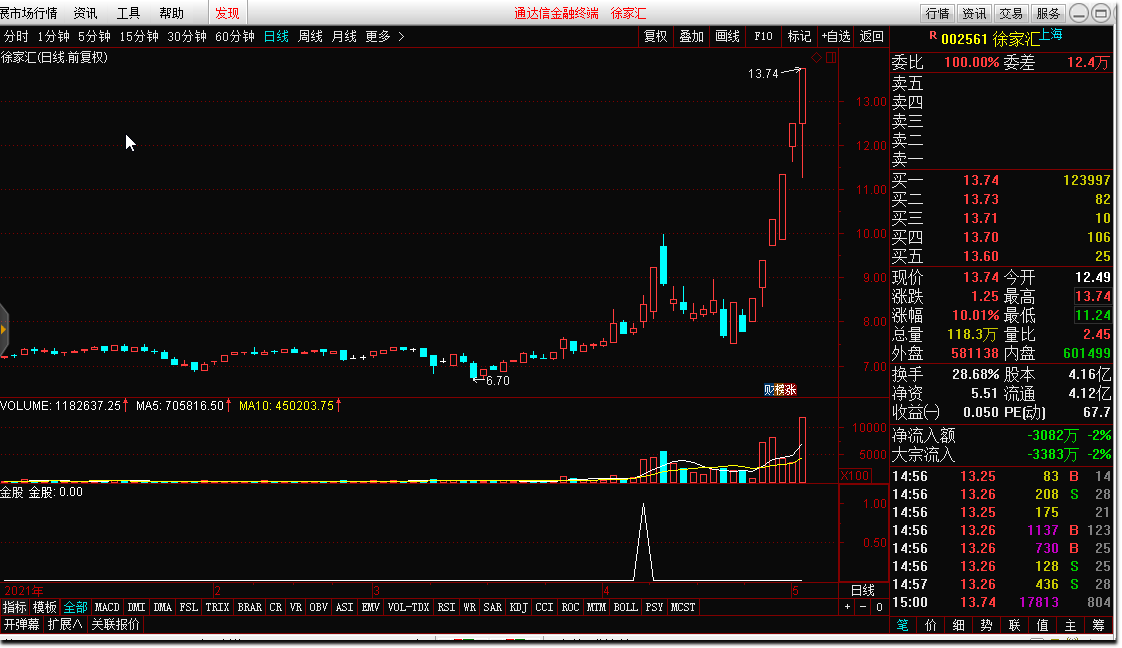Click the X100 volume scale label

[x=855, y=476]
